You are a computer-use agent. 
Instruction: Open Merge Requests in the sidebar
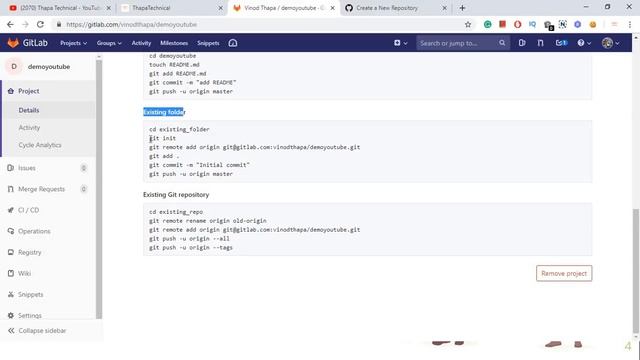coord(41,189)
